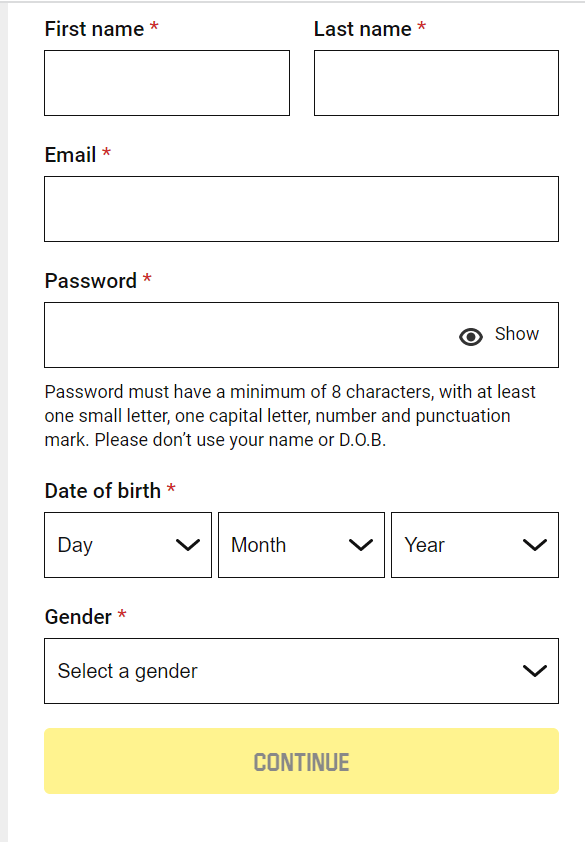Click the Last name label
The width and height of the screenshot is (585, 842).
[363, 29]
